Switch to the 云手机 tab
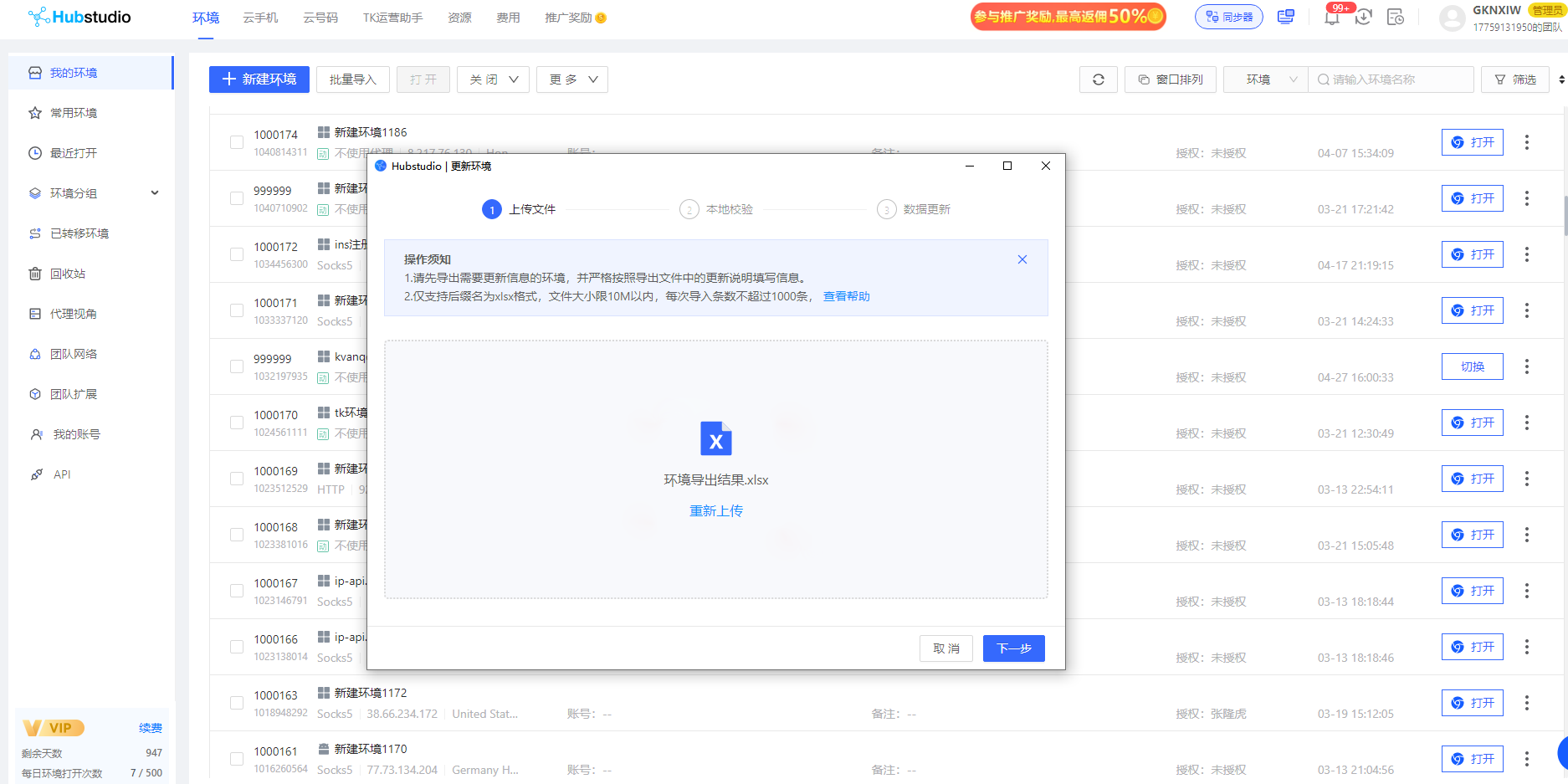 (x=260, y=17)
